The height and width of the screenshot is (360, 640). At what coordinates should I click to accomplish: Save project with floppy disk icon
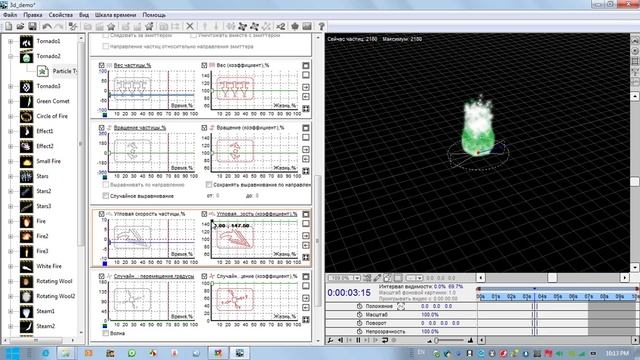[x=32, y=27]
